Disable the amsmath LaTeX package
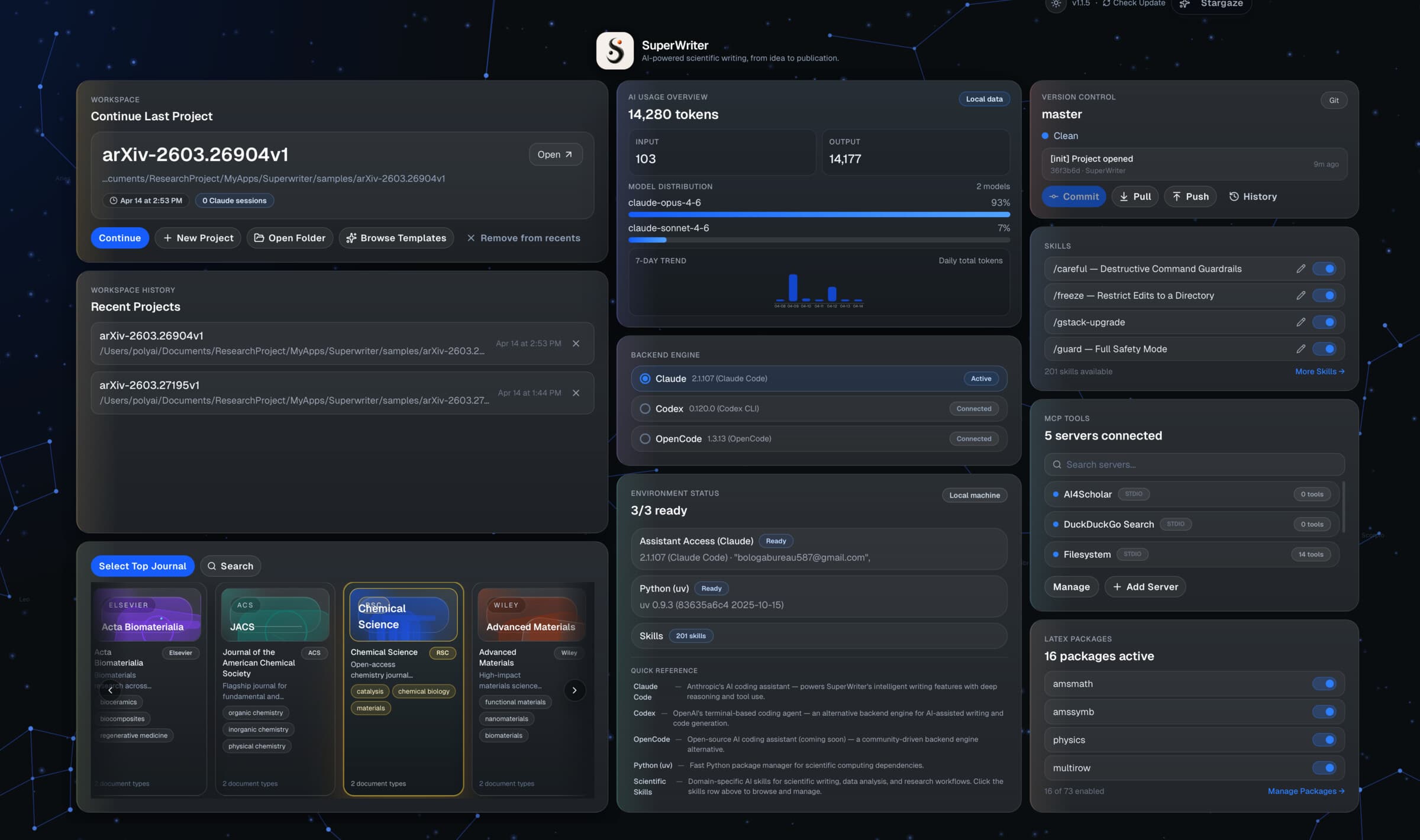This screenshot has height=840, width=1420. pyautogui.click(x=1325, y=683)
